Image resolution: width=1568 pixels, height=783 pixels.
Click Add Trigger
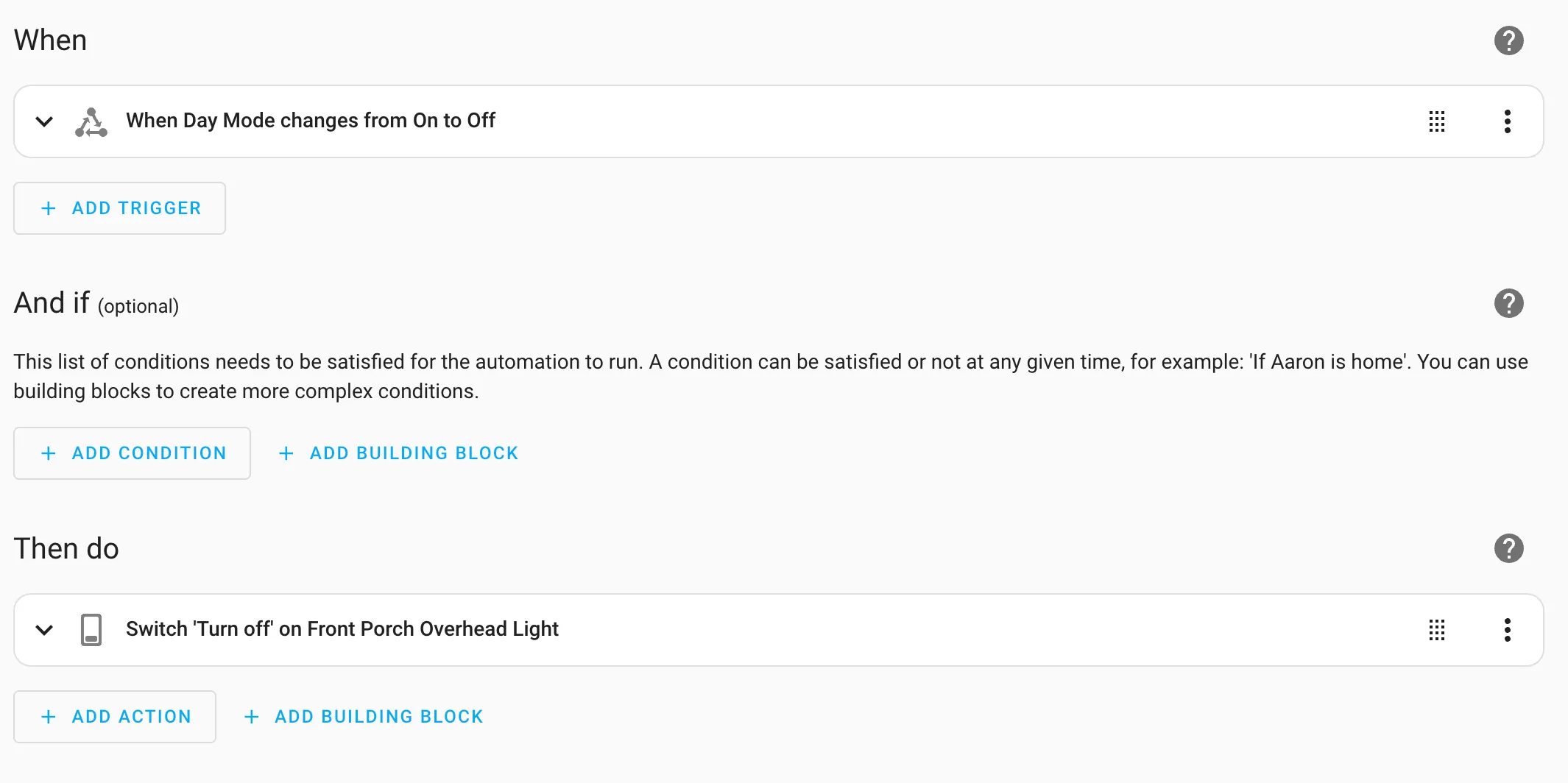119,208
